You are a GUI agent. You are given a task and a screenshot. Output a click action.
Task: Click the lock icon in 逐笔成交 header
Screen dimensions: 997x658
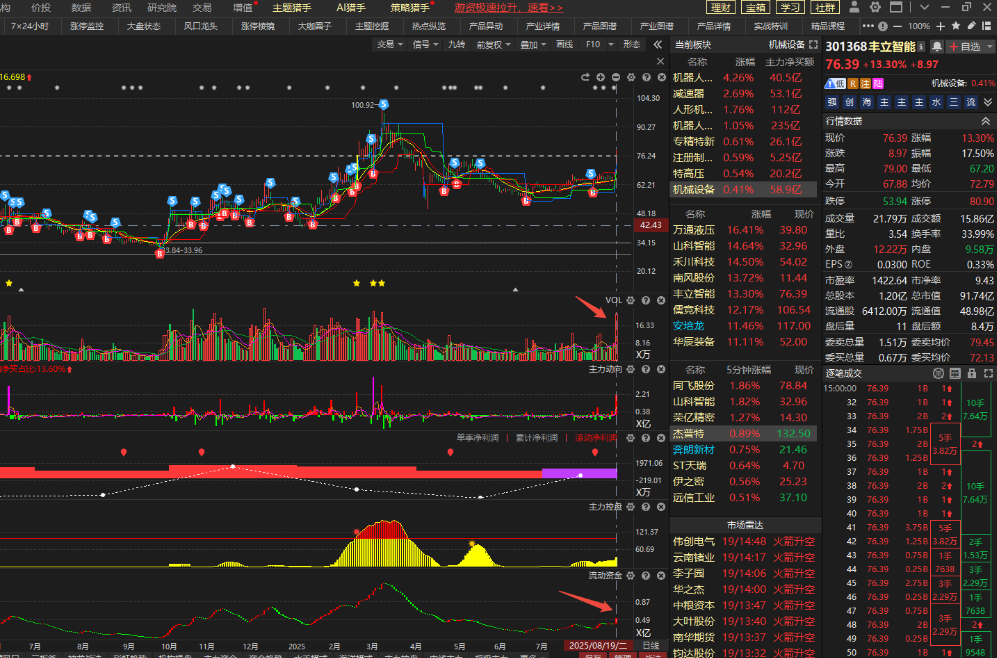click(972, 373)
